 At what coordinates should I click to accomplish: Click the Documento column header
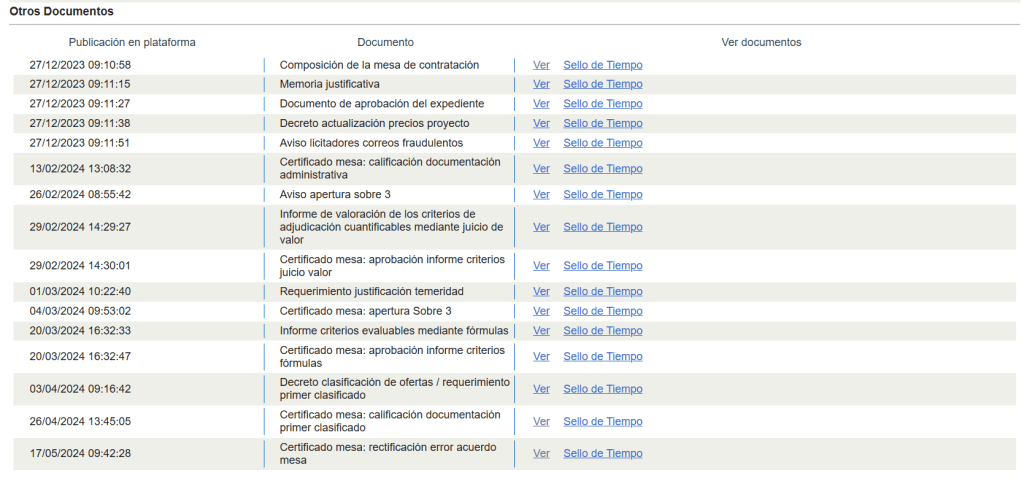pyautogui.click(x=385, y=42)
